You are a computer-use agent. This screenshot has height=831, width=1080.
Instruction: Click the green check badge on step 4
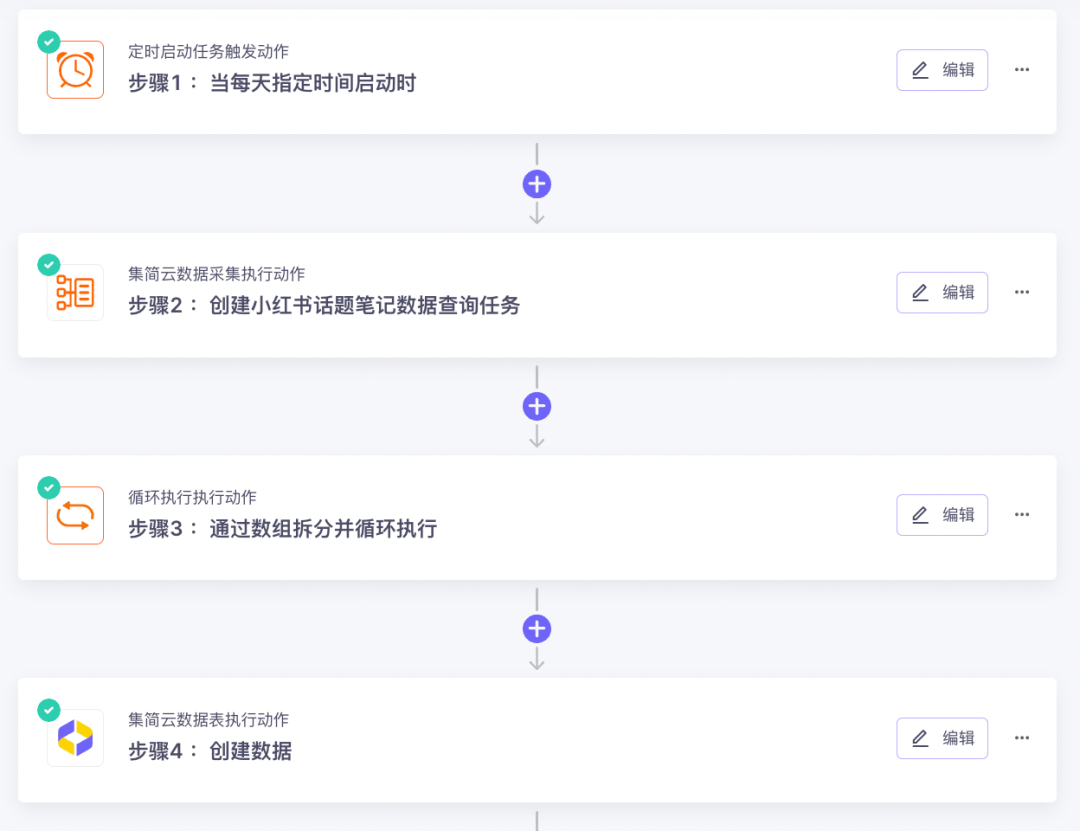[x=49, y=710]
